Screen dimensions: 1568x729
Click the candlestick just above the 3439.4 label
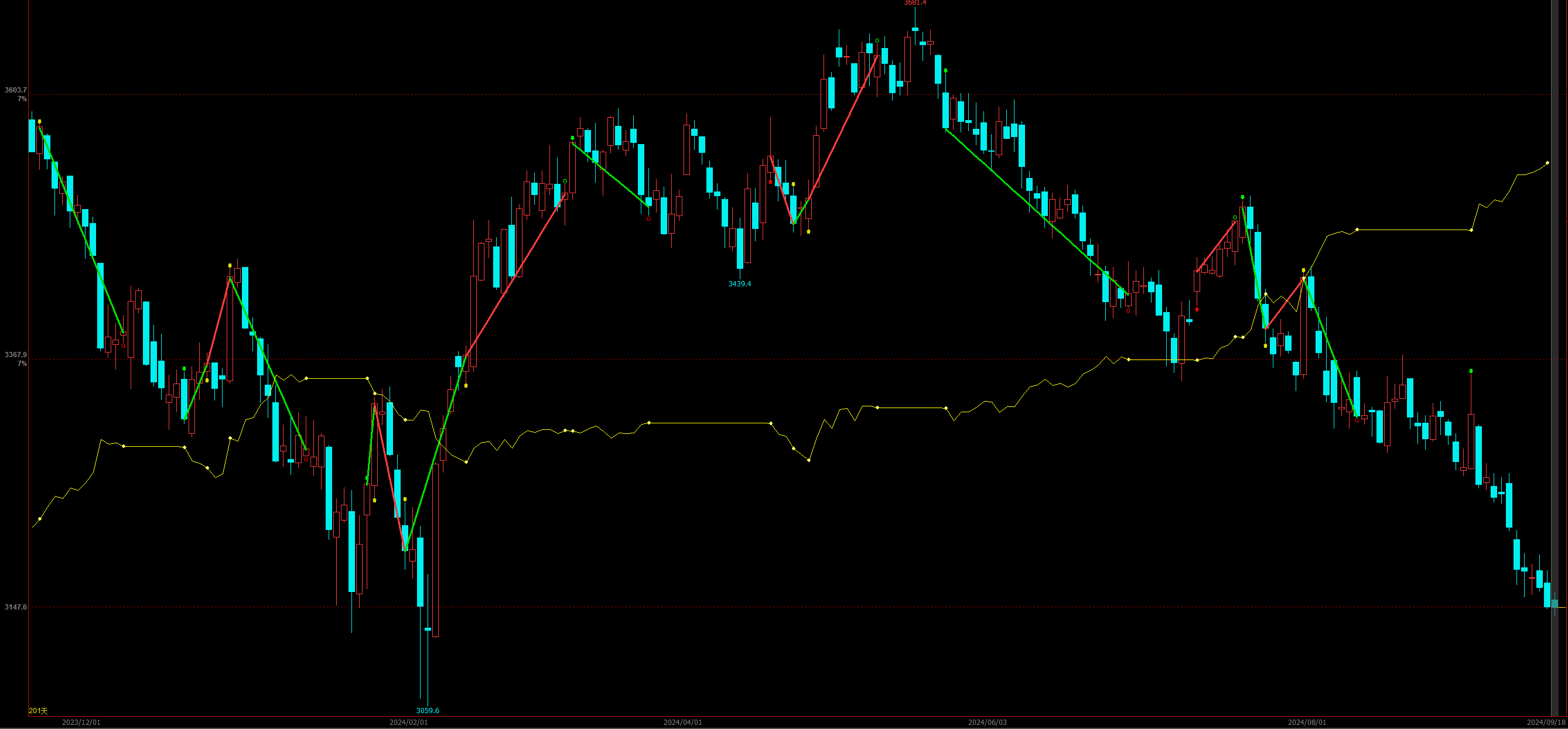point(740,248)
